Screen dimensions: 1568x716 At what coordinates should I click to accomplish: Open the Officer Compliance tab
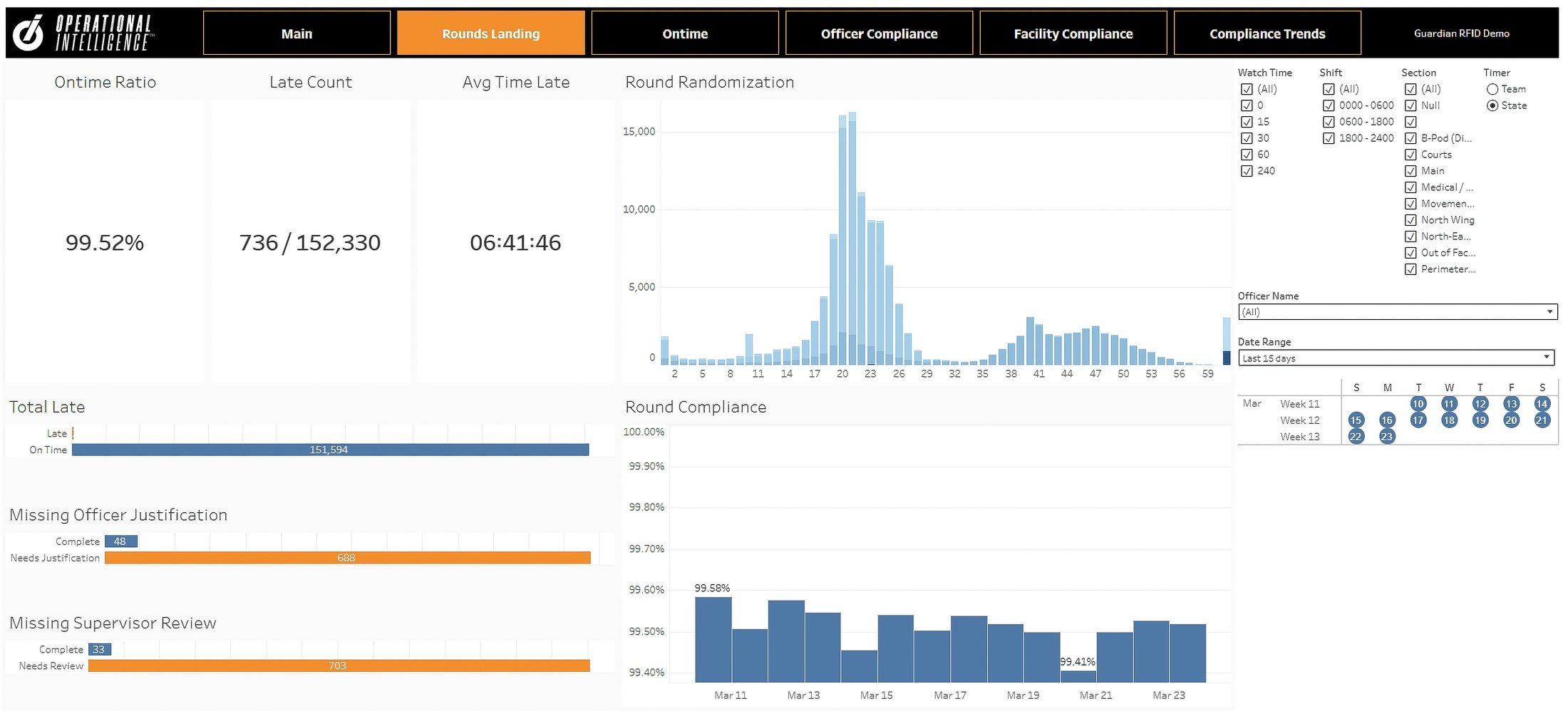click(x=879, y=33)
